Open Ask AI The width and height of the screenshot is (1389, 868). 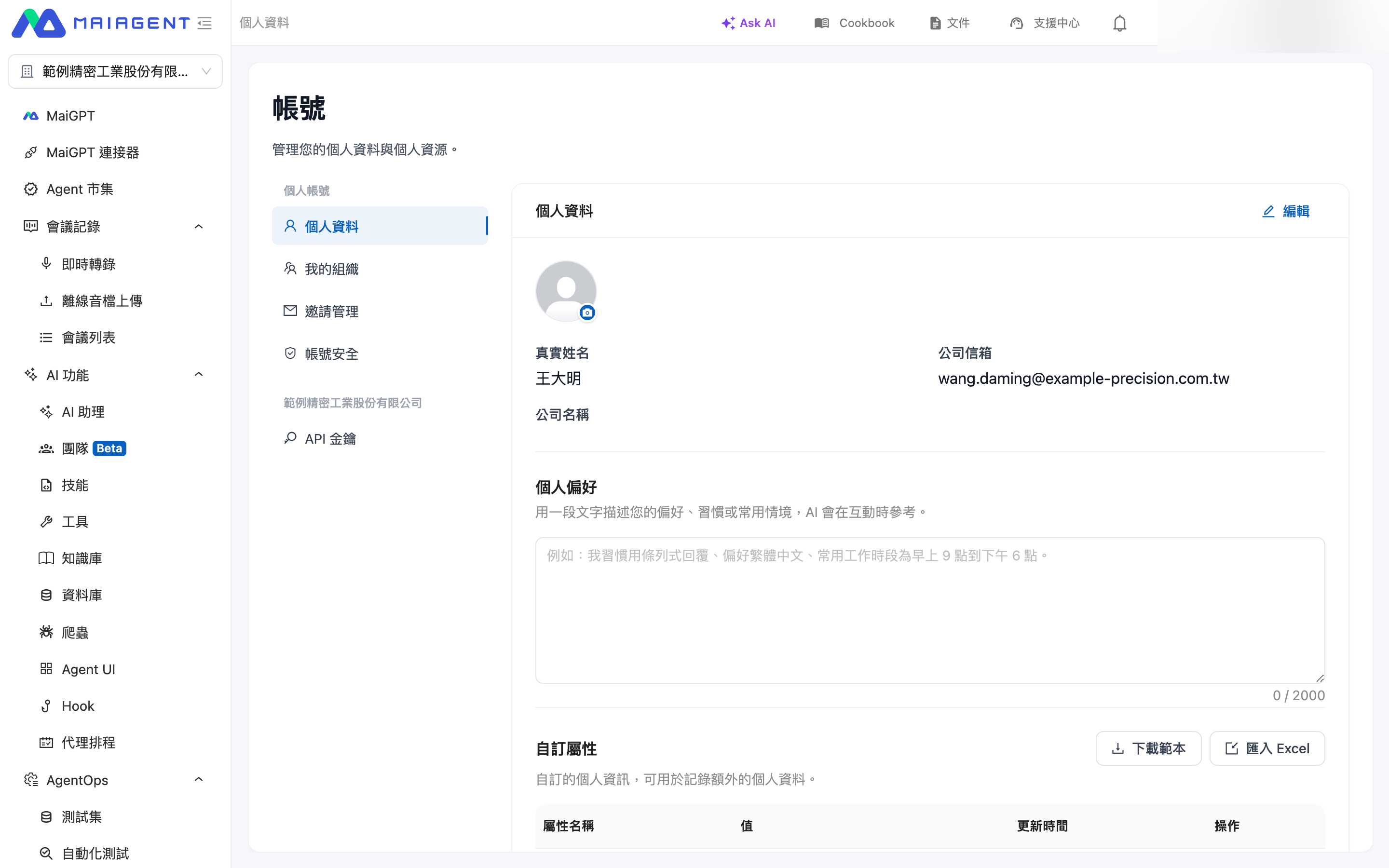(749, 23)
